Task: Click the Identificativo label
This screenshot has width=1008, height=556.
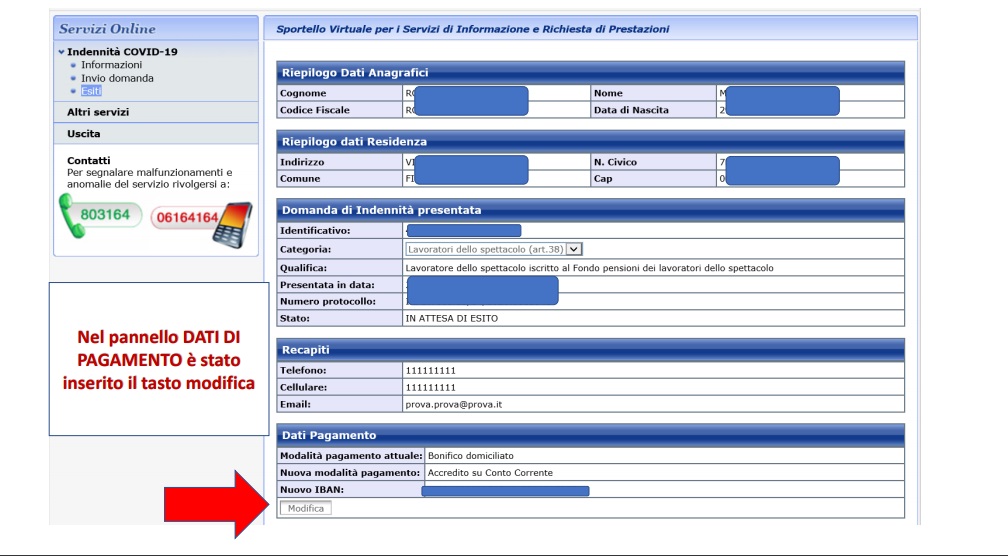Action: [315, 230]
